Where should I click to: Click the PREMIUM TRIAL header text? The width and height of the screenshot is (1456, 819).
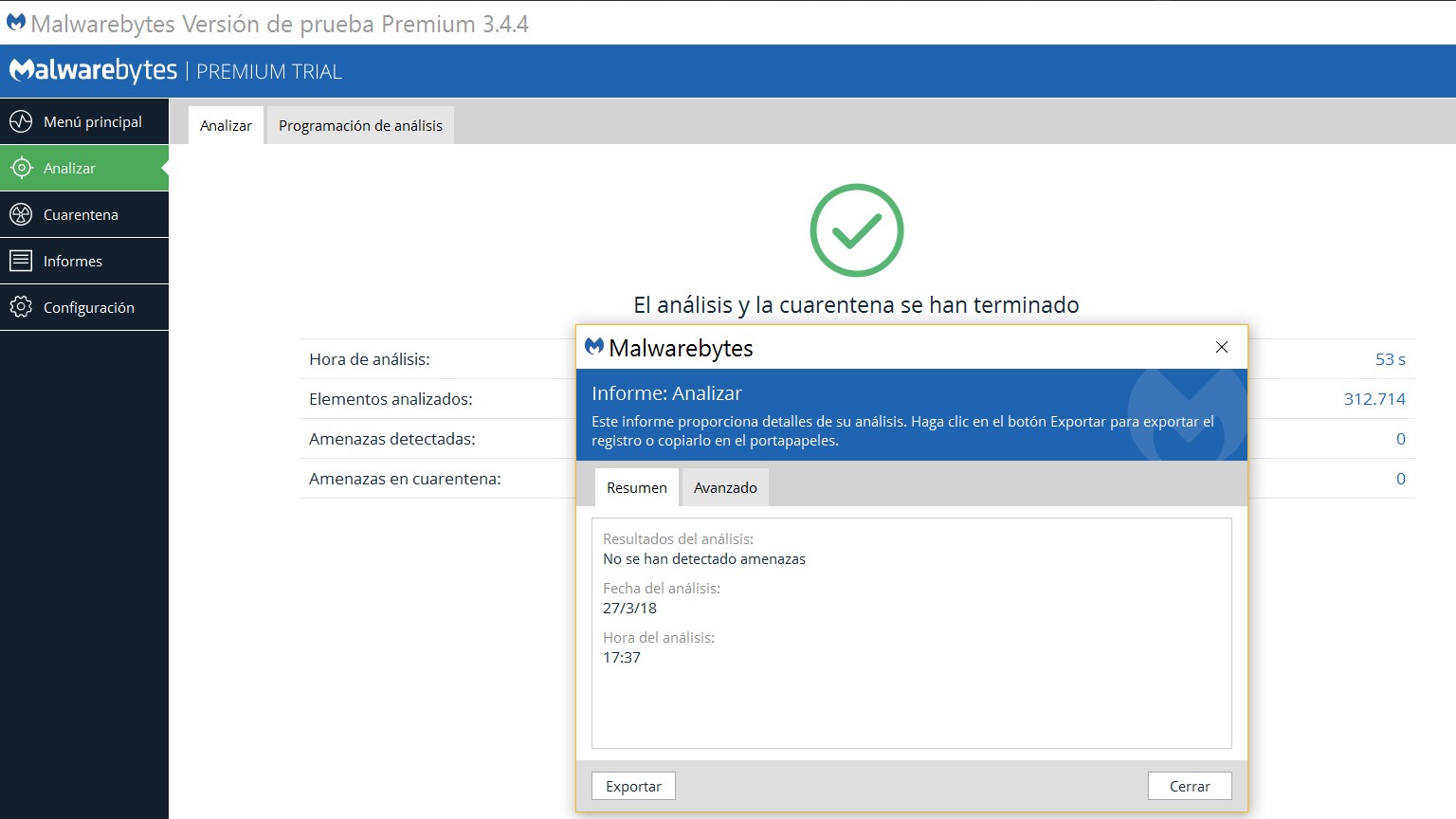(x=269, y=72)
